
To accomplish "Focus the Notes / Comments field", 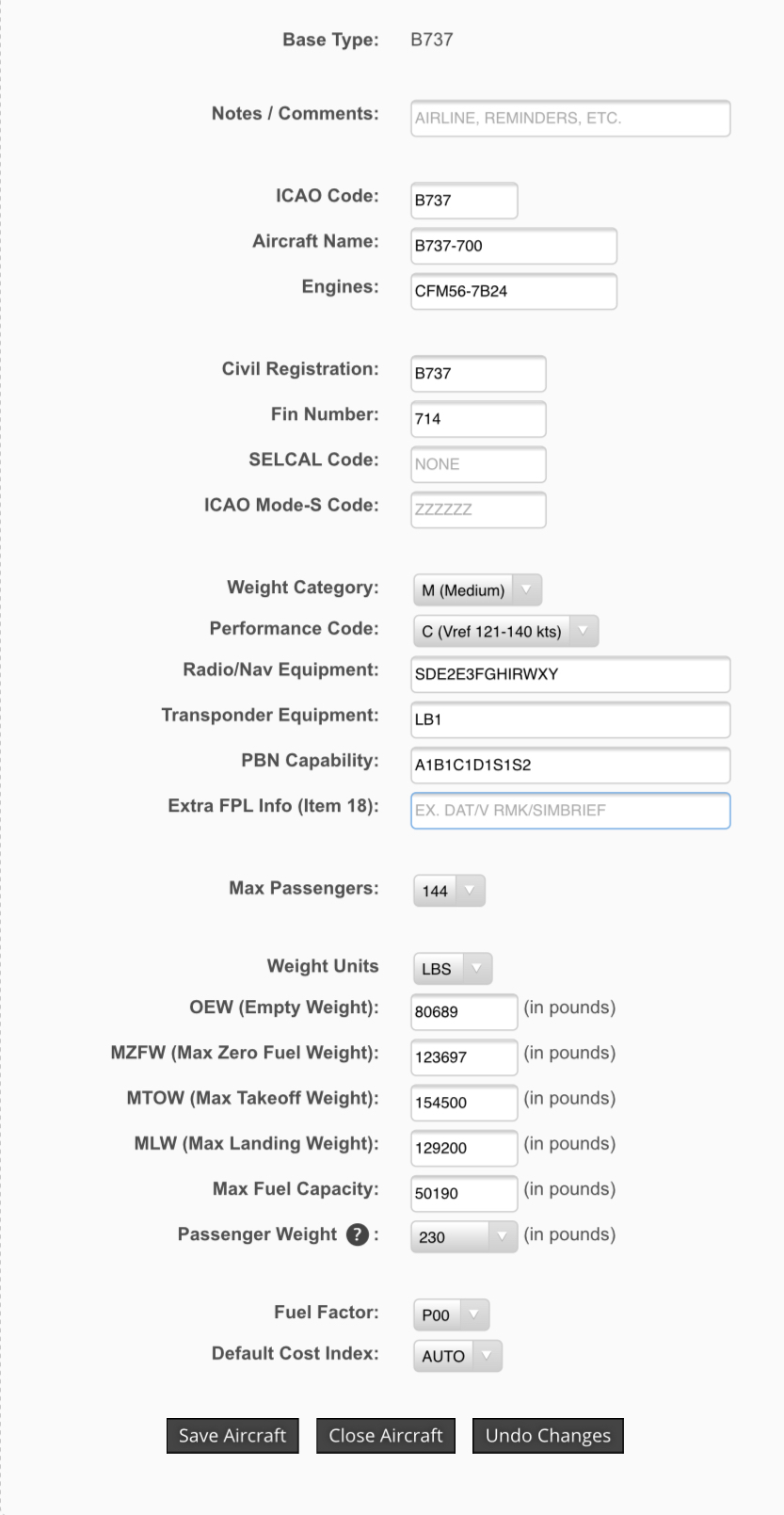I will pos(570,119).
